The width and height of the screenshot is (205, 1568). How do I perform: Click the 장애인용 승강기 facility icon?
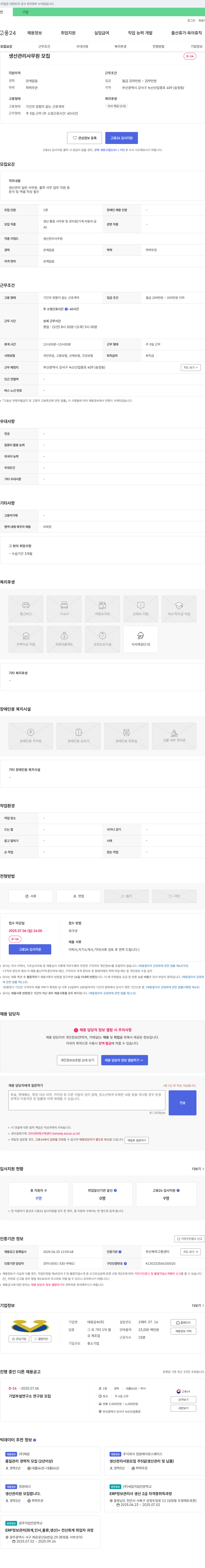[78, 732]
